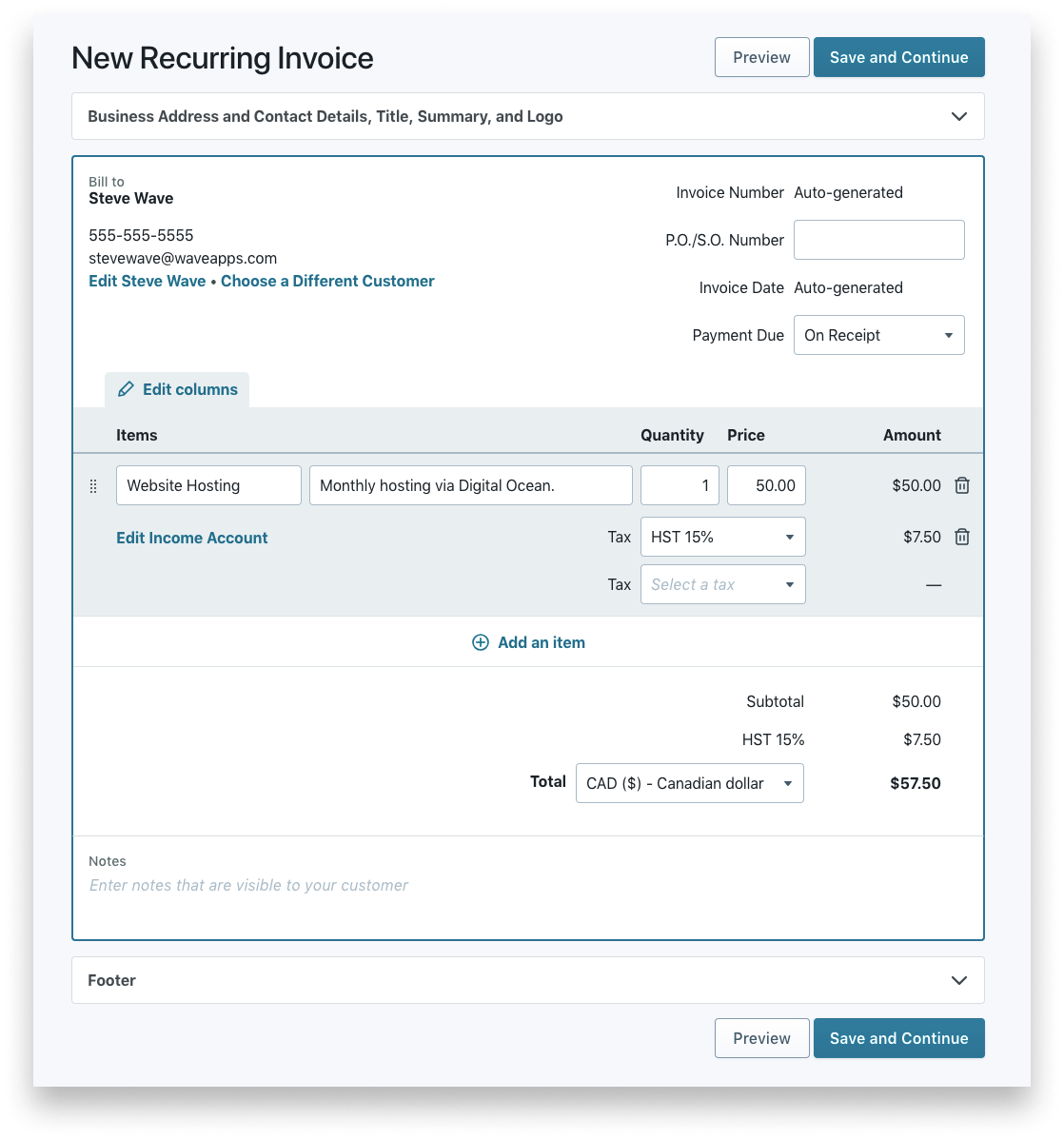This screenshot has height=1139, width=1064.
Task: Click the HST 15% summary label
Action: pos(773,739)
